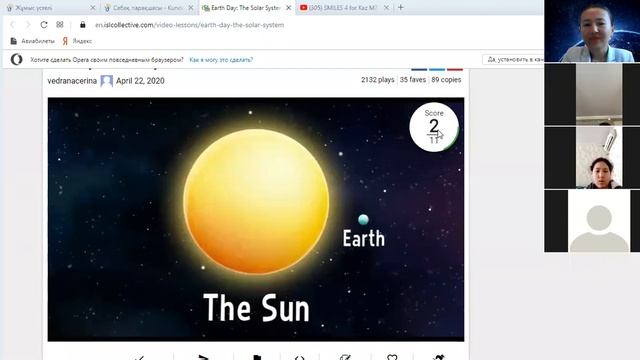This screenshot has width=640, height=360.
Task: Open the speed dial grid icon
Action: coord(60,24)
